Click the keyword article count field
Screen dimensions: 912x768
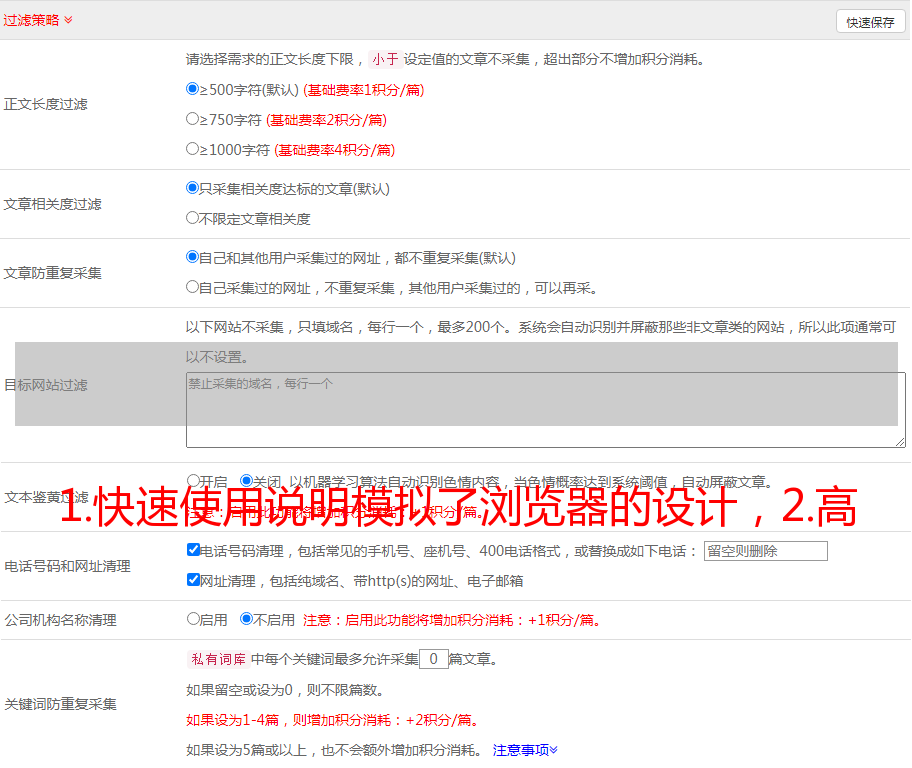(x=433, y=659)
